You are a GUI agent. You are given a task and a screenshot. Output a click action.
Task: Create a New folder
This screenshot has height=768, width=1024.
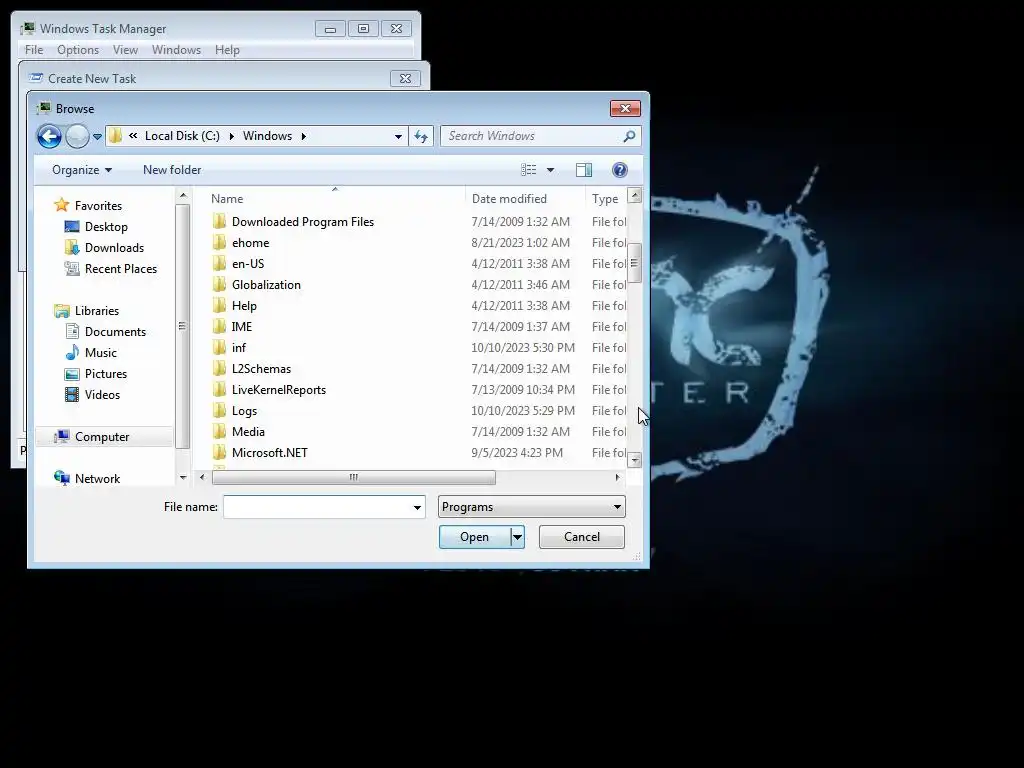point(172,170)
